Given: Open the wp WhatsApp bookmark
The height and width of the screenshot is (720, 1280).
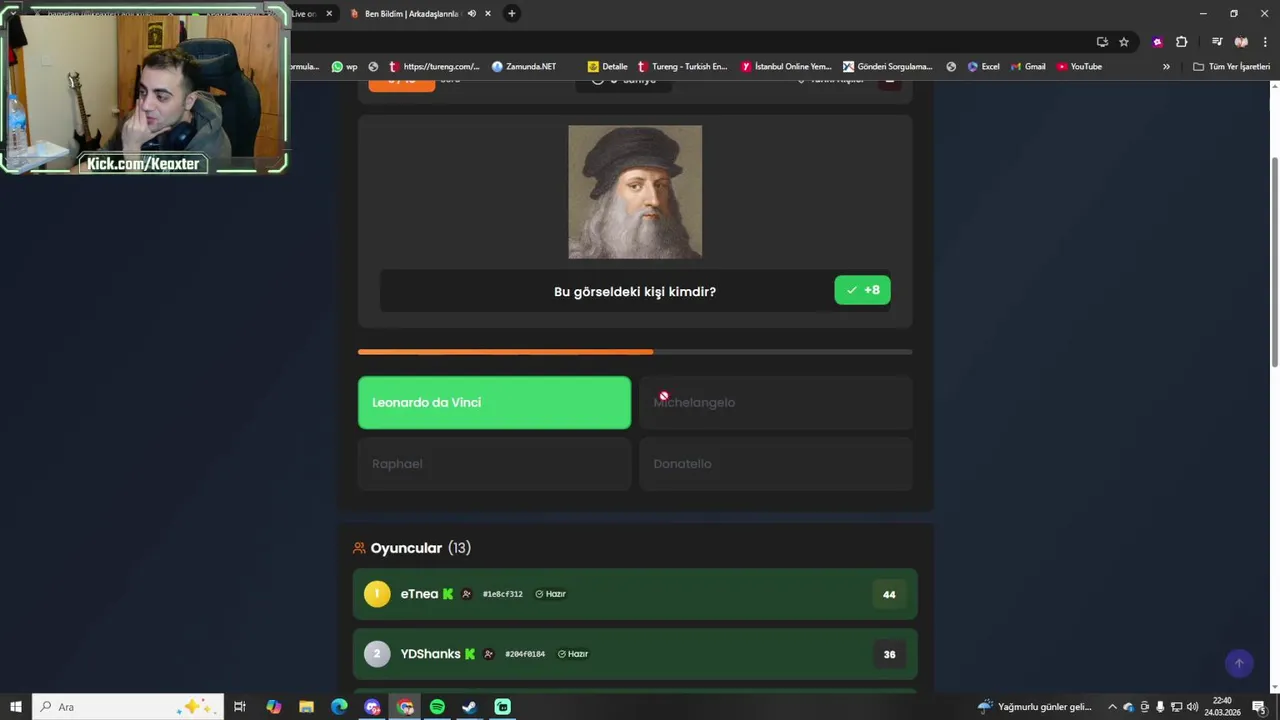Looking at the screenshot, I should pos(345,66).
